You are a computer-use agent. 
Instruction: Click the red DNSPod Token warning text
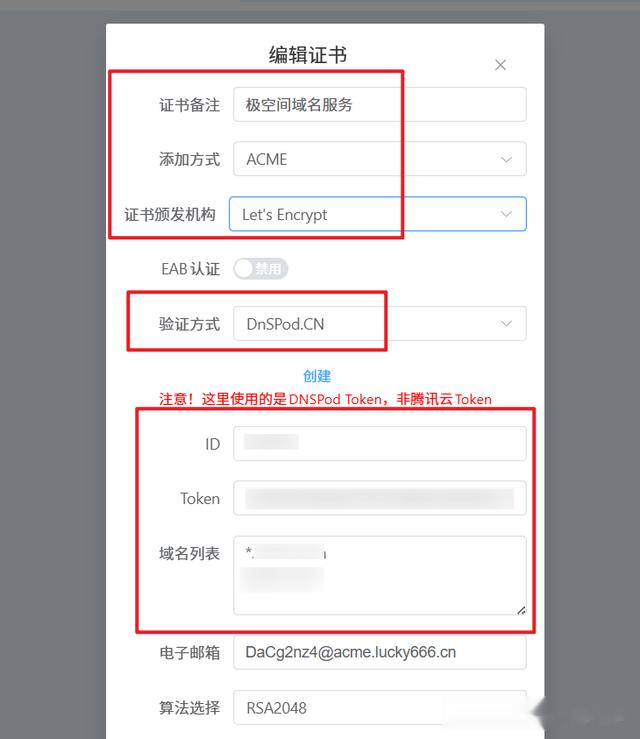[x=325, y=399]
